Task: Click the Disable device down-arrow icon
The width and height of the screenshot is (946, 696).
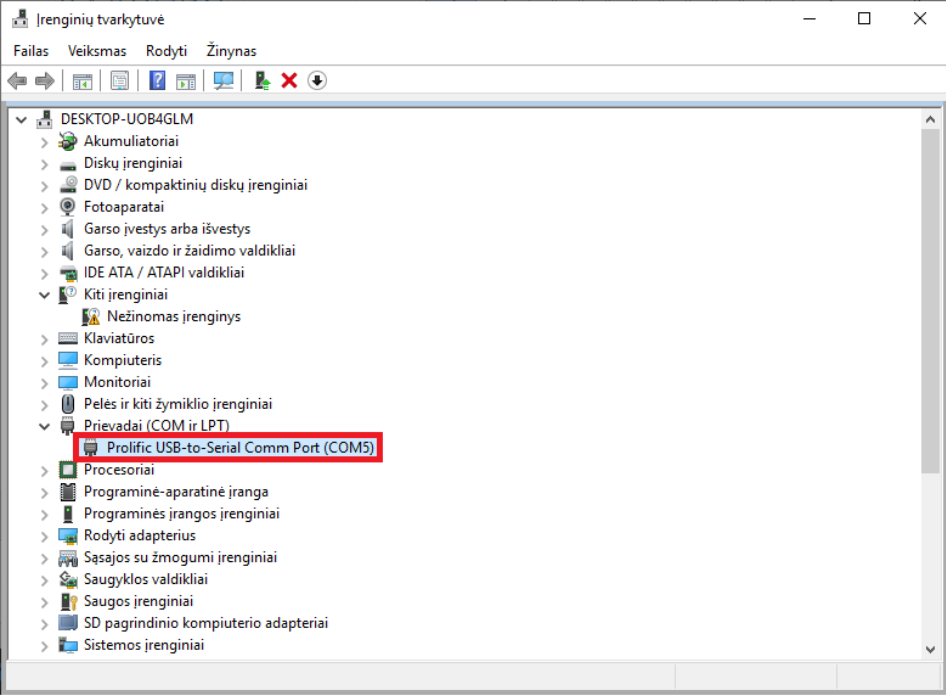Action: (x=317, y=81)
